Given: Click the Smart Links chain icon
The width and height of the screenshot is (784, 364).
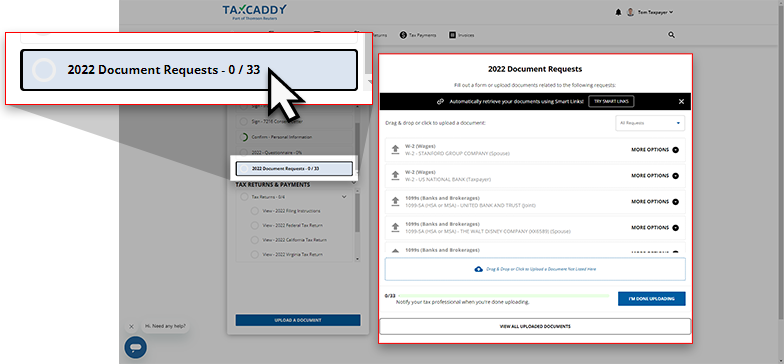Looking at the screenshot, I should [x=440, y=102].
